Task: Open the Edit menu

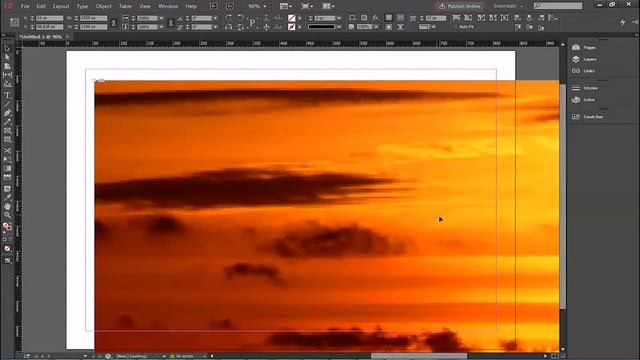Action: click(x=41, y=6)
